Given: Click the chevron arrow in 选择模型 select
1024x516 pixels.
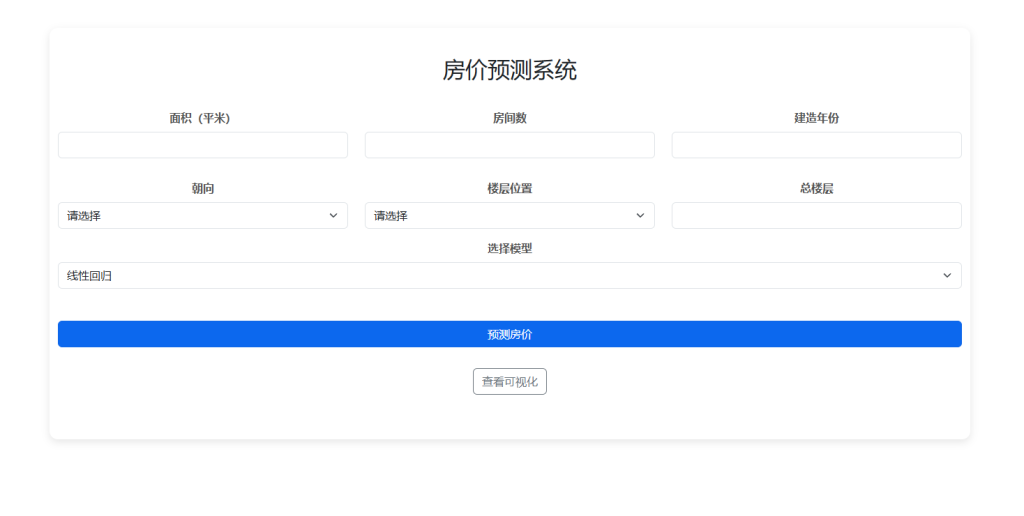Looking at the screenshot, I should coord(947,275).
